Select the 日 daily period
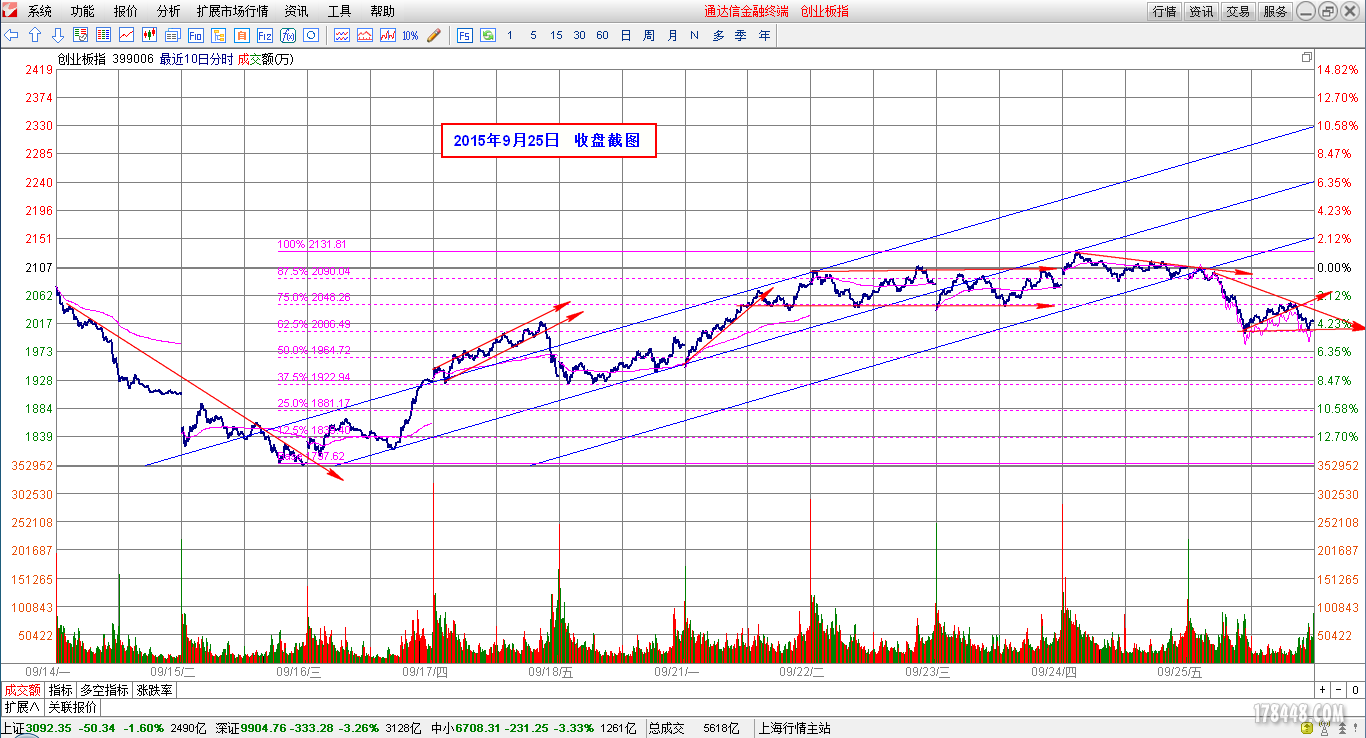Screen dimensions: 1366x738 coord(626,35)
